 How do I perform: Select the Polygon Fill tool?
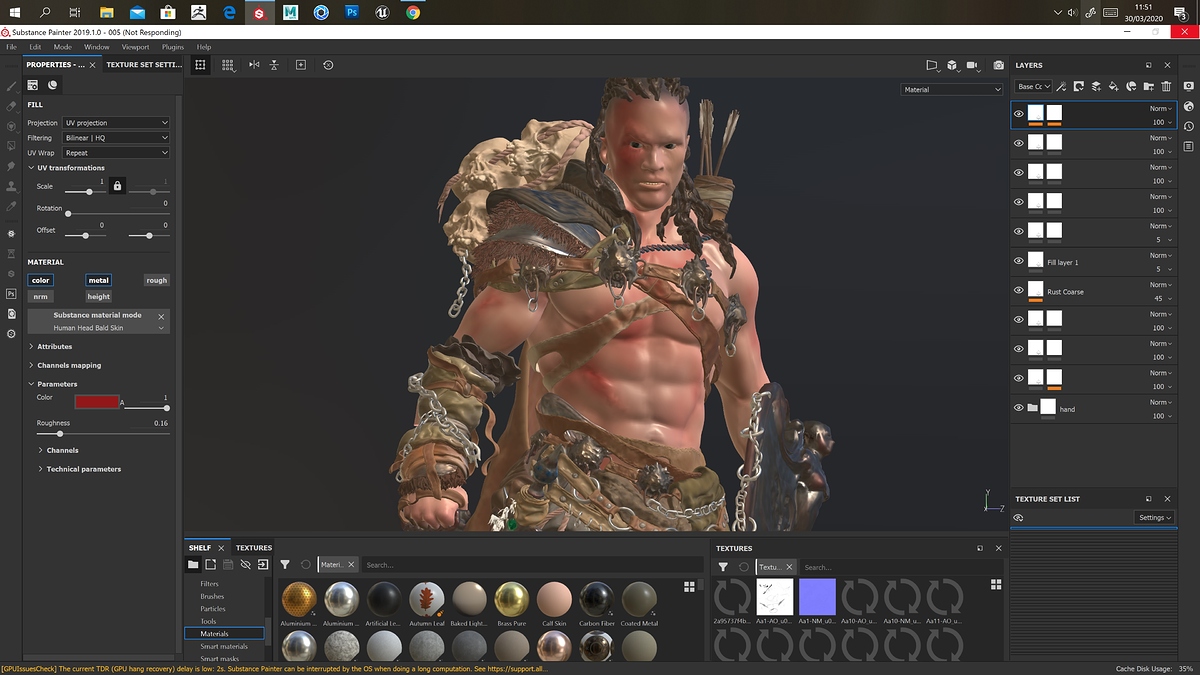coord(11,147)
